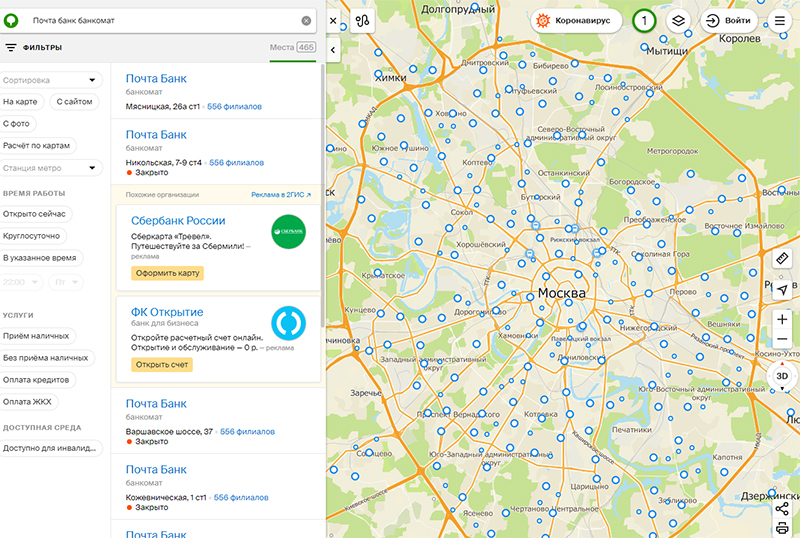800x538 pixels.
Task: Open the route planner icon
Action: tap(362, 20)
